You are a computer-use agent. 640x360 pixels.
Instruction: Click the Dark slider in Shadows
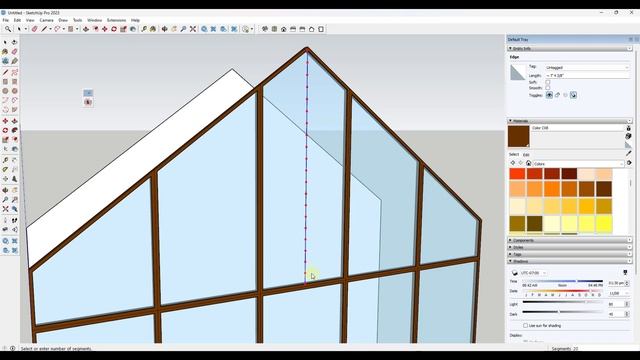(x=562, y=312)
